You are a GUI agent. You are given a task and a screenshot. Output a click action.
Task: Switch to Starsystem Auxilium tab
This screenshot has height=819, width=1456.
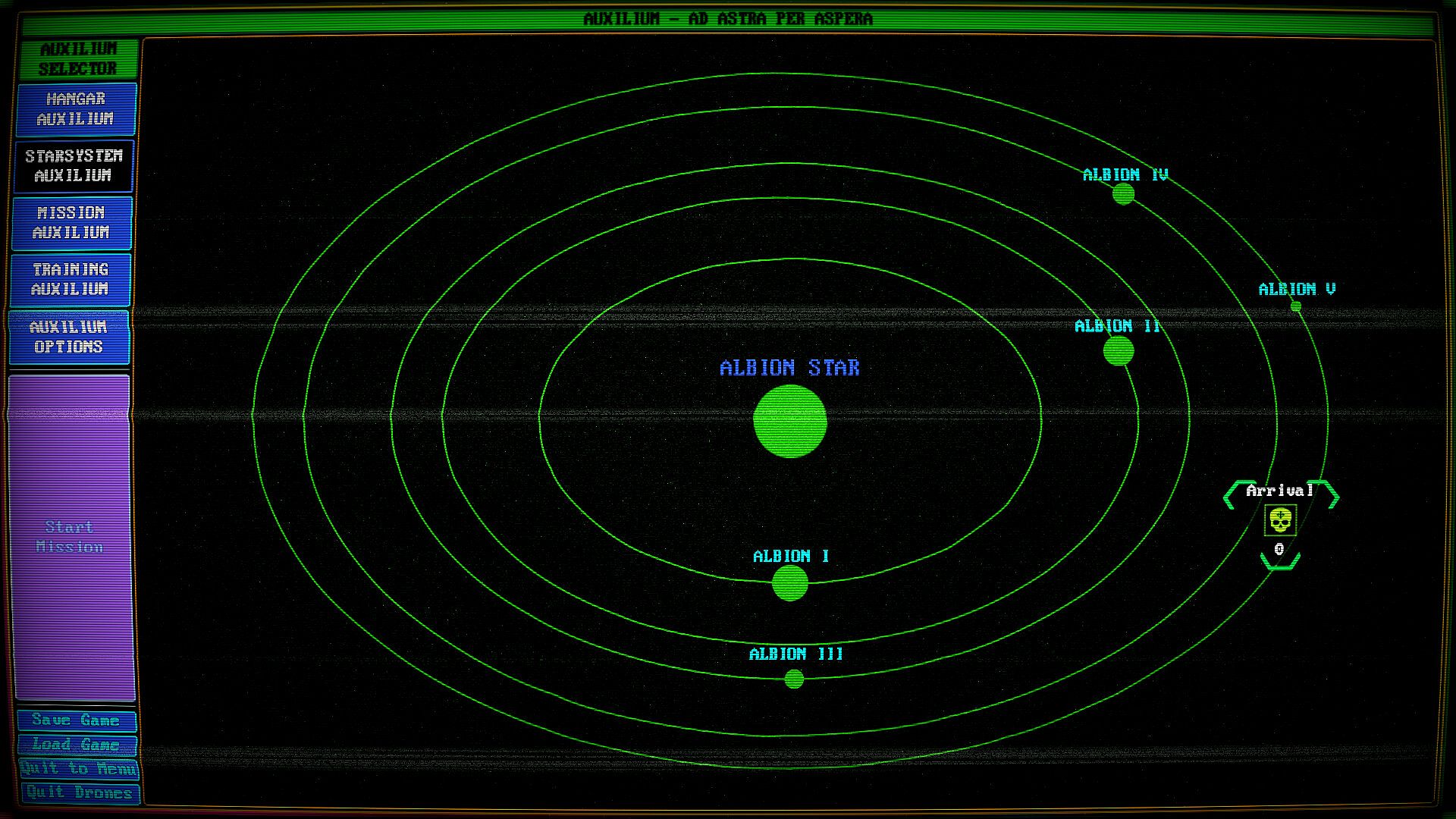[74, 166]
